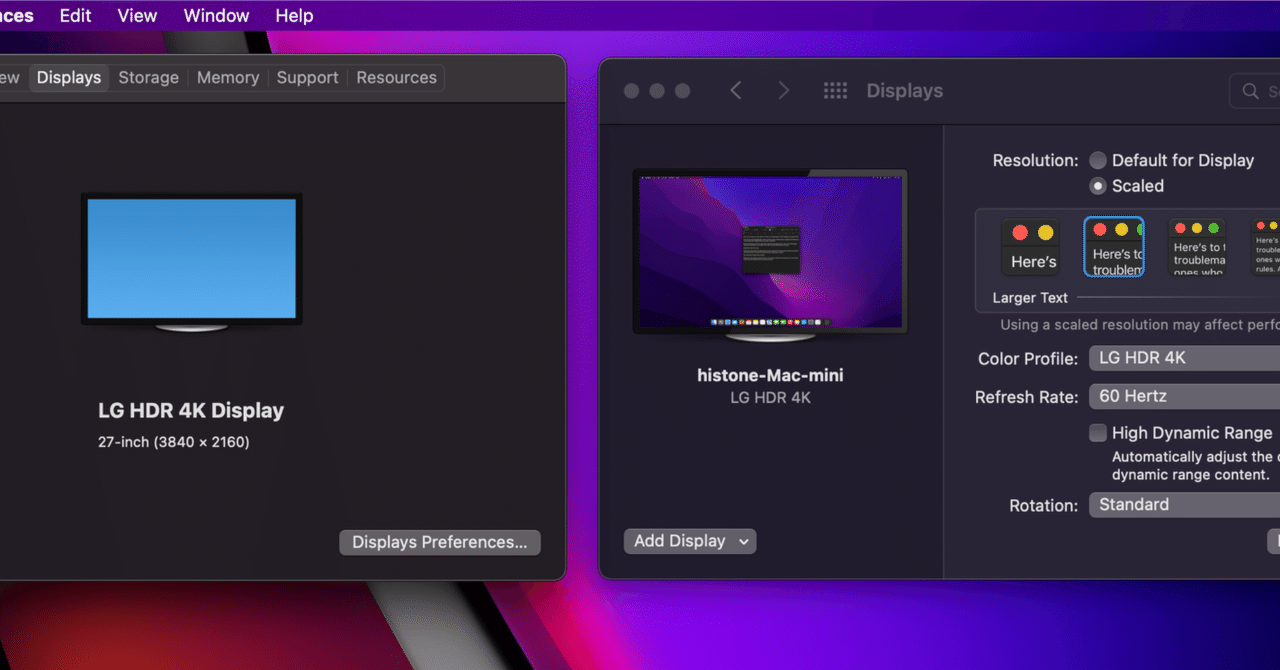Open the Rotation dropdown
Viewport: 1280px width, 670px height.
(1184, 505)
